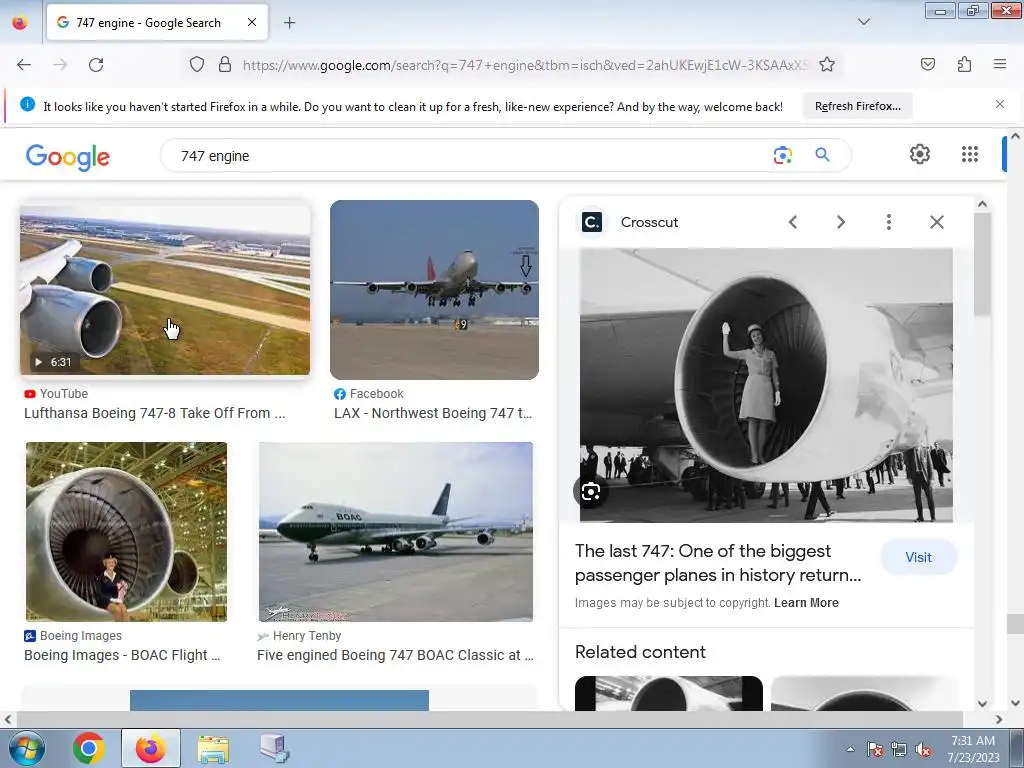The image size is (1024, 768).
Task: Open preview panel more options menu
Action: pyautogui.click(x=888, y=222)
